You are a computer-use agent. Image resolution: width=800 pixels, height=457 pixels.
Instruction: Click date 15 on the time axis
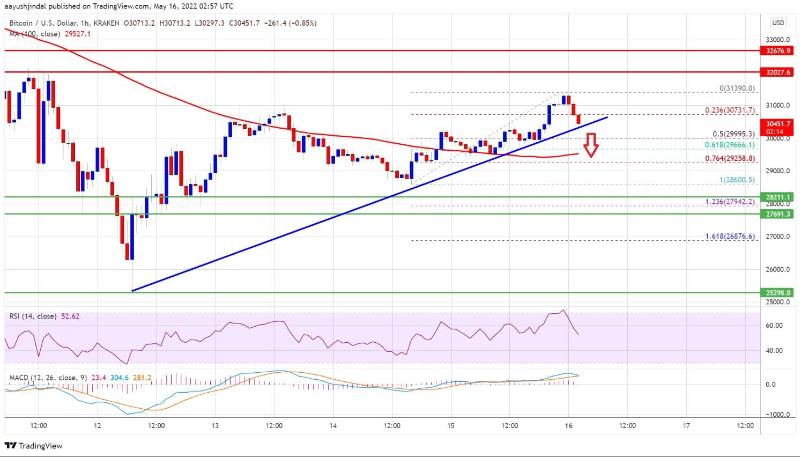451,425
